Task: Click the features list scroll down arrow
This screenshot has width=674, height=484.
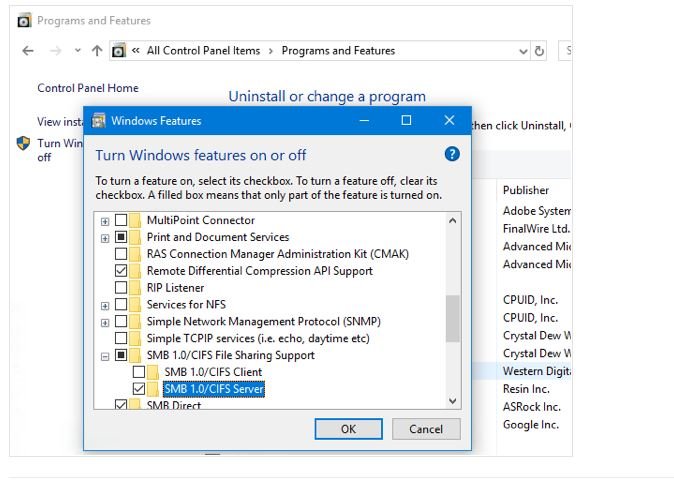Action: (x=452, y=401)
